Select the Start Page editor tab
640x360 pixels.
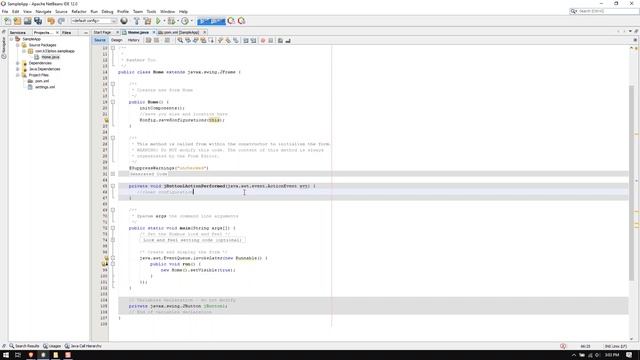(102, 32)
